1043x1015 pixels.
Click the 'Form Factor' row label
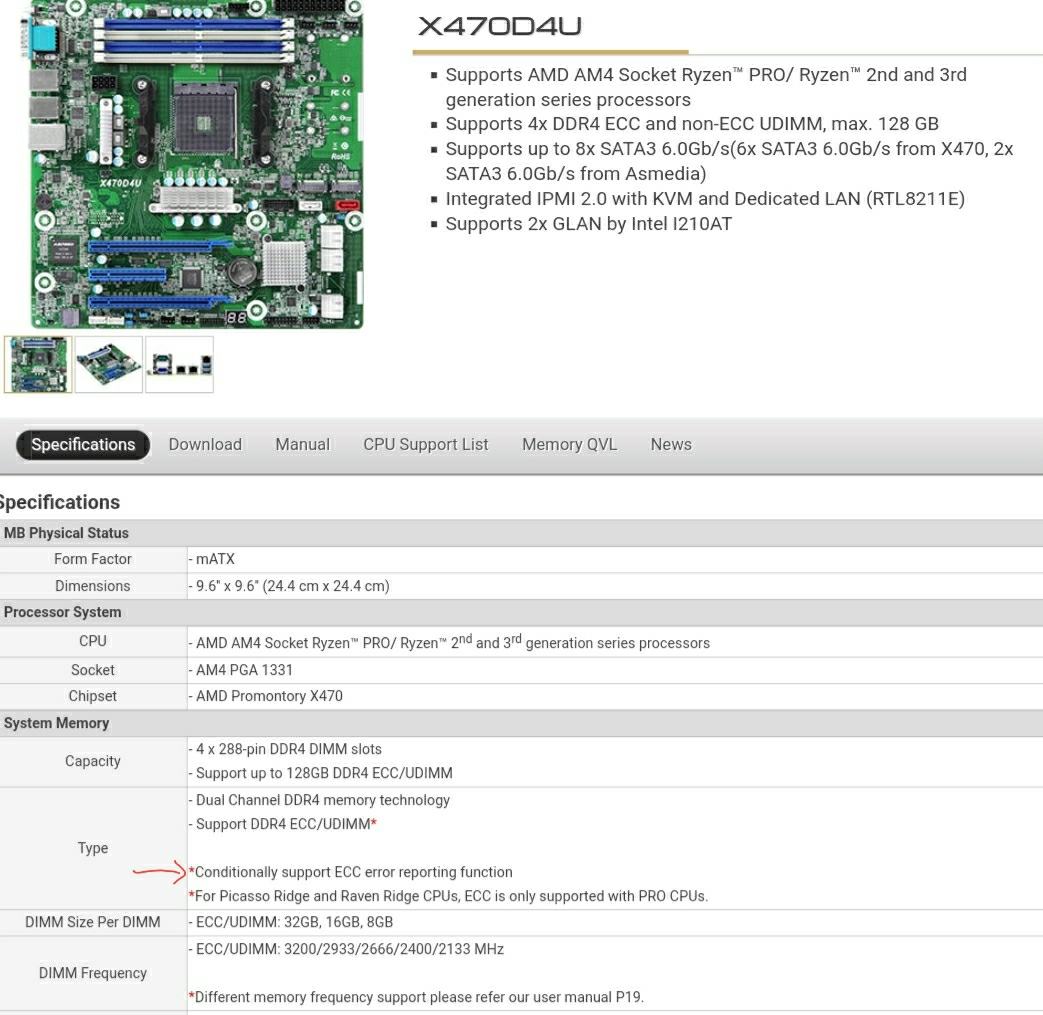tap(93, 559)
